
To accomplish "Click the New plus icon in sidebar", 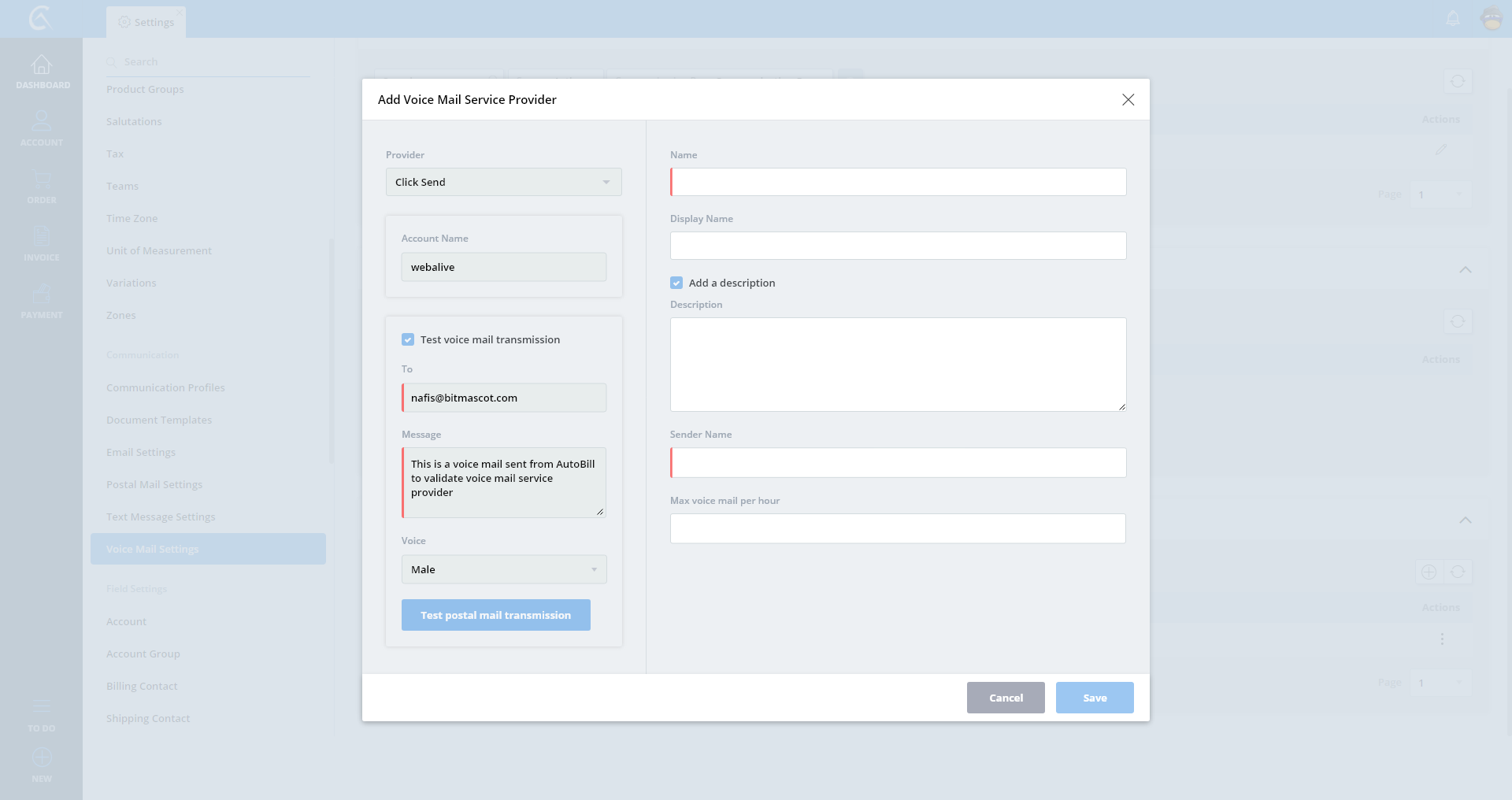I will 42,758.
